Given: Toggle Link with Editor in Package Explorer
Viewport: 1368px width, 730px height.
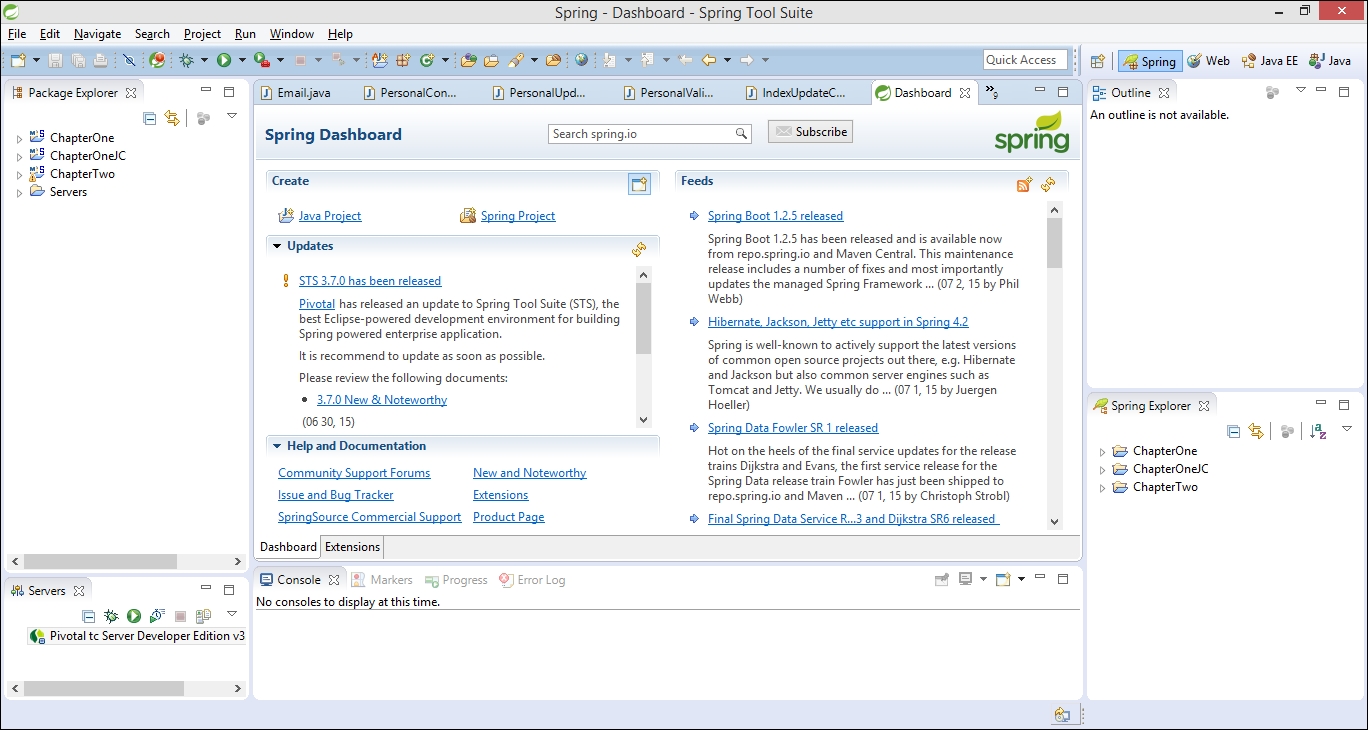Looking at the screenshot, I should click(172, 118).
